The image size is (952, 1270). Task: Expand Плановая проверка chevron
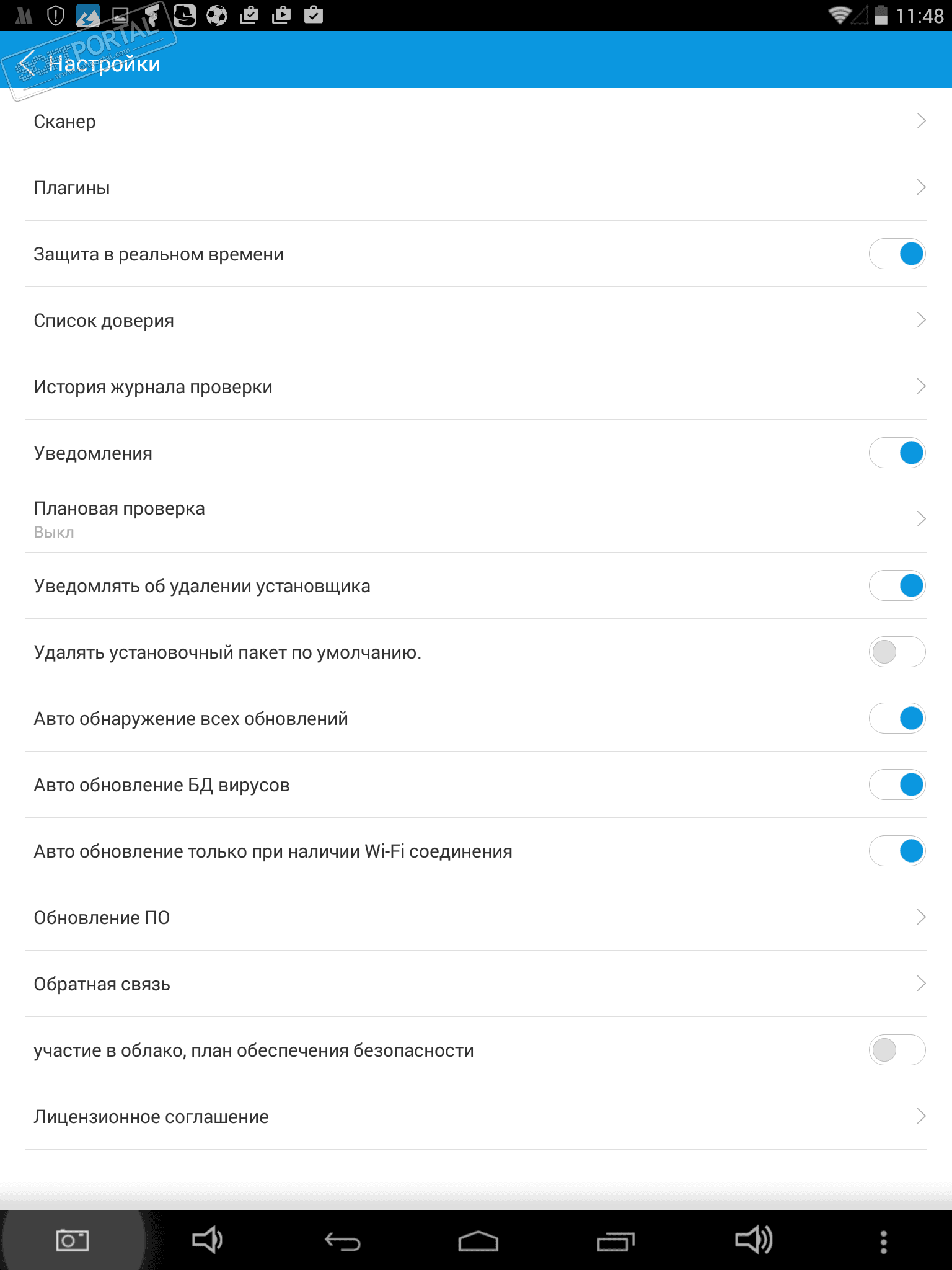921,518
